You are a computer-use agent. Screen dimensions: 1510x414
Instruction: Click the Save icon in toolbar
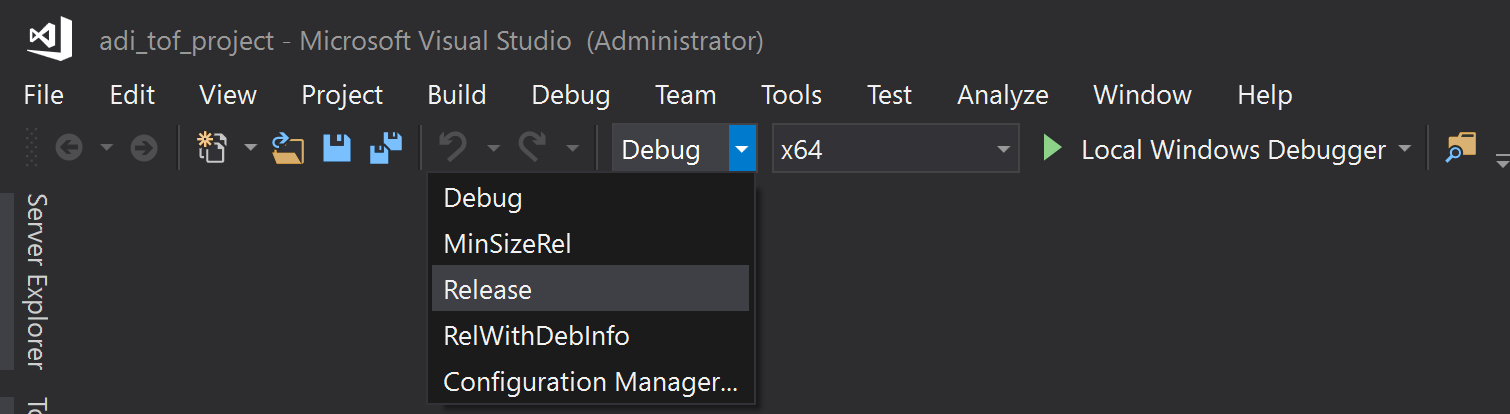(336, 149)
